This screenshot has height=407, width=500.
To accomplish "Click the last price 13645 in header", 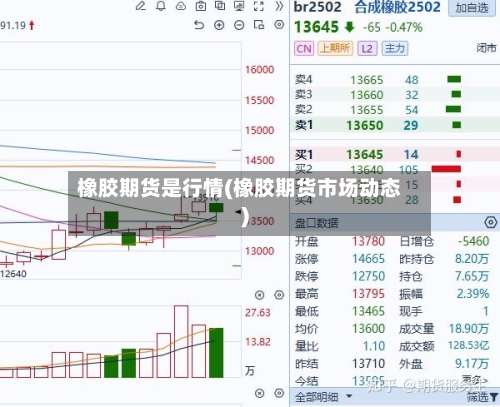I will (316, 27).
